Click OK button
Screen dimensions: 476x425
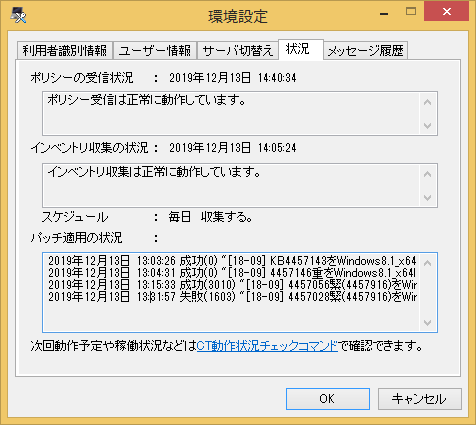328,399
